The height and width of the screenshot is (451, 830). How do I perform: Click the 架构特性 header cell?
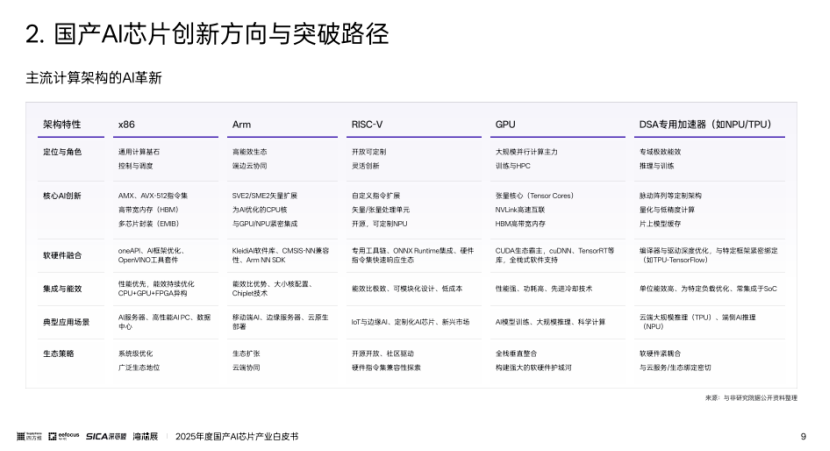coord(60,125)
